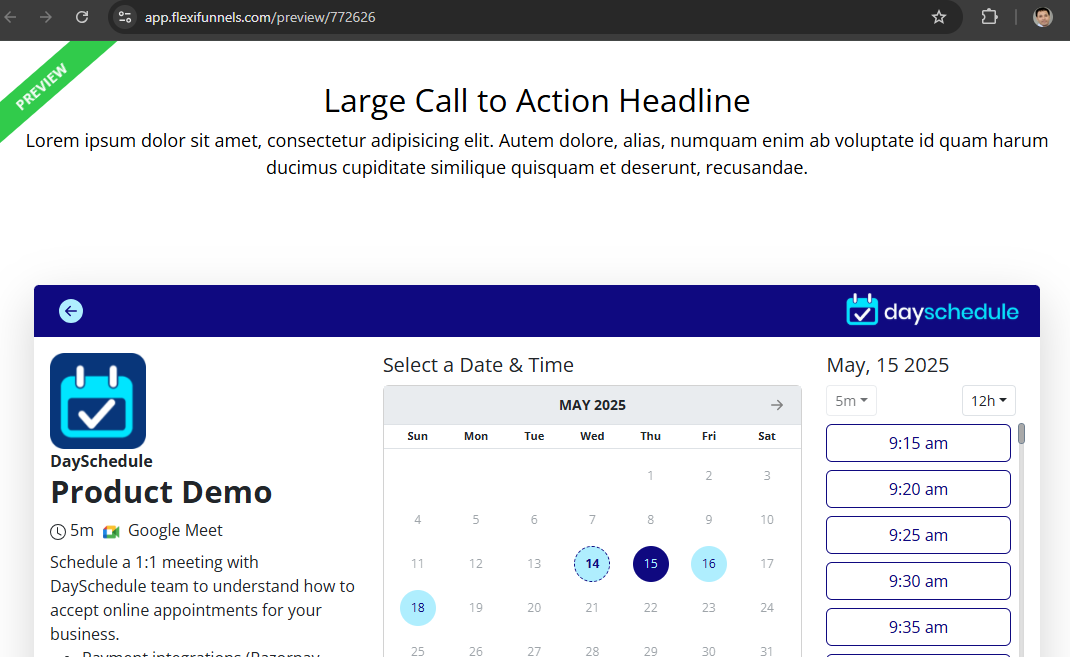1070x657 pixels.
Task: Click the Product Demo title
Action: tap(161, 492)
